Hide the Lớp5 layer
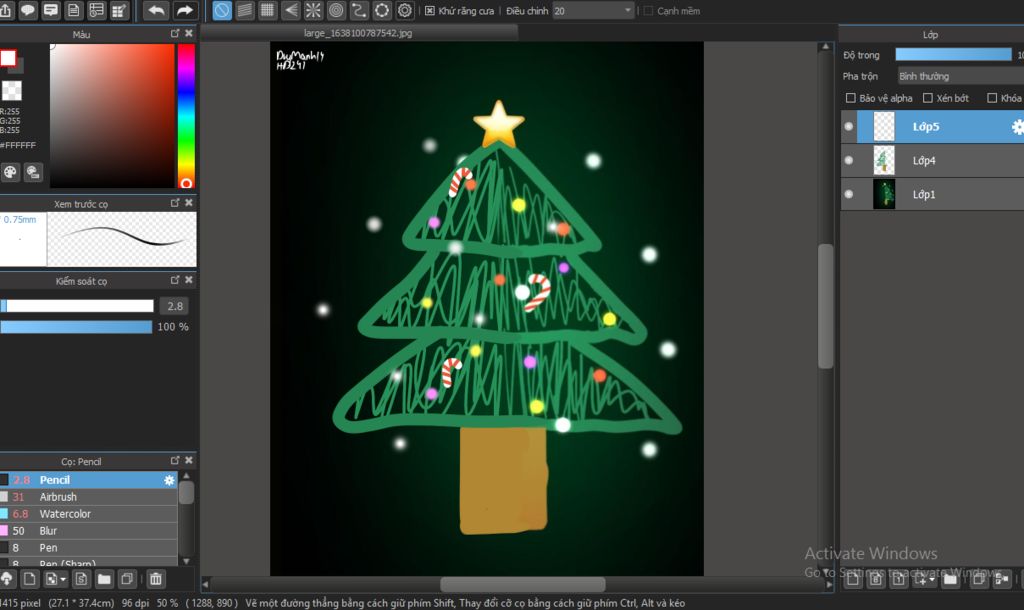This screenshot has height=610, width=1024. point(848,127)
